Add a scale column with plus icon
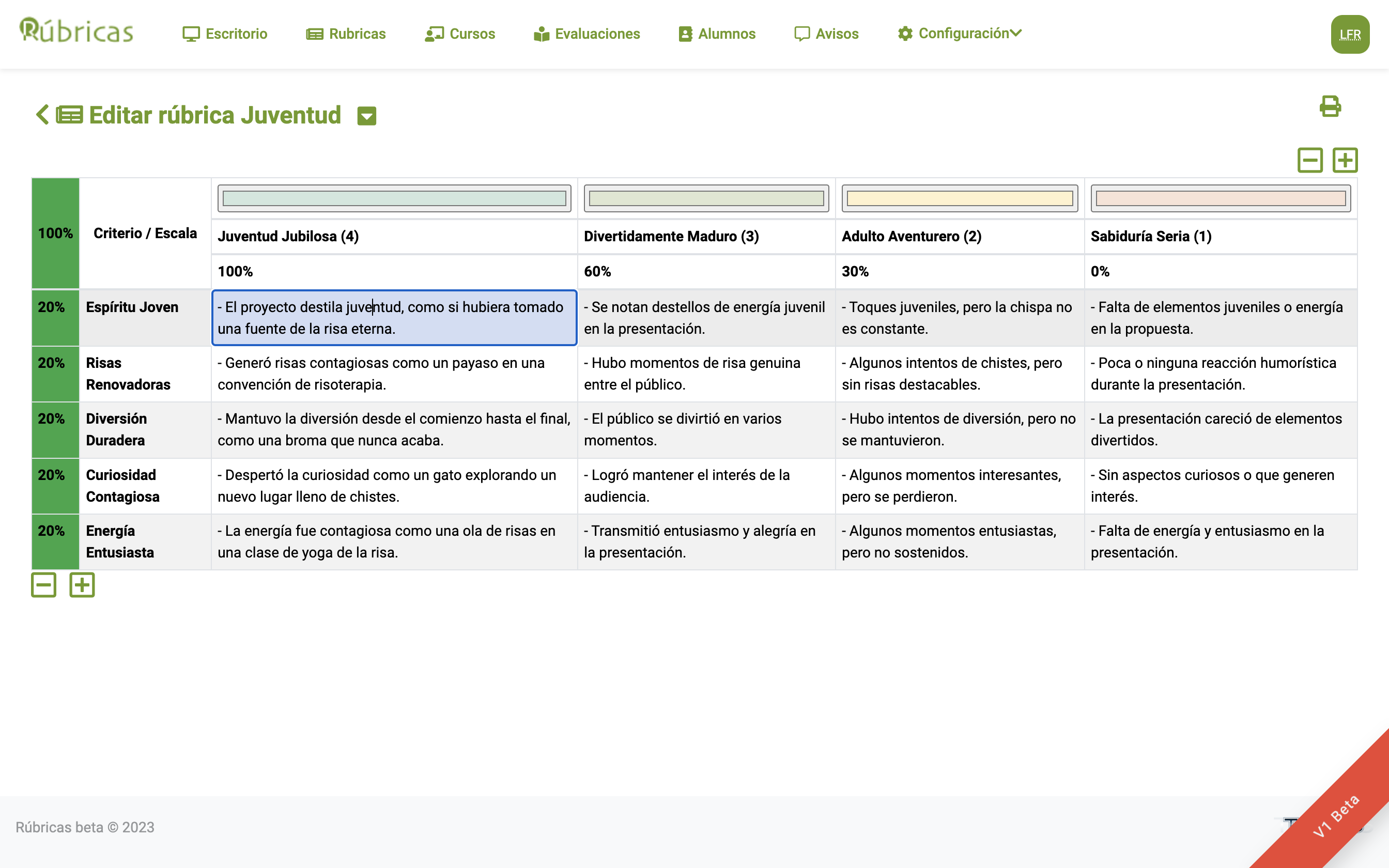1389x868 pixels. 1345,160
